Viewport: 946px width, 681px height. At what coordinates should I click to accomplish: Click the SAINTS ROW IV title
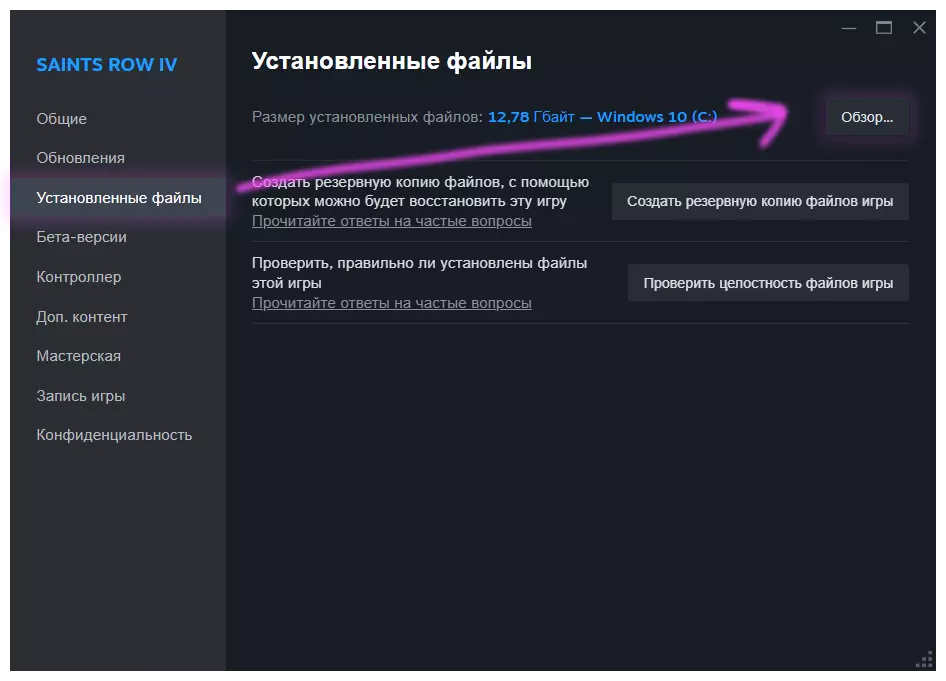click(107, 65)
